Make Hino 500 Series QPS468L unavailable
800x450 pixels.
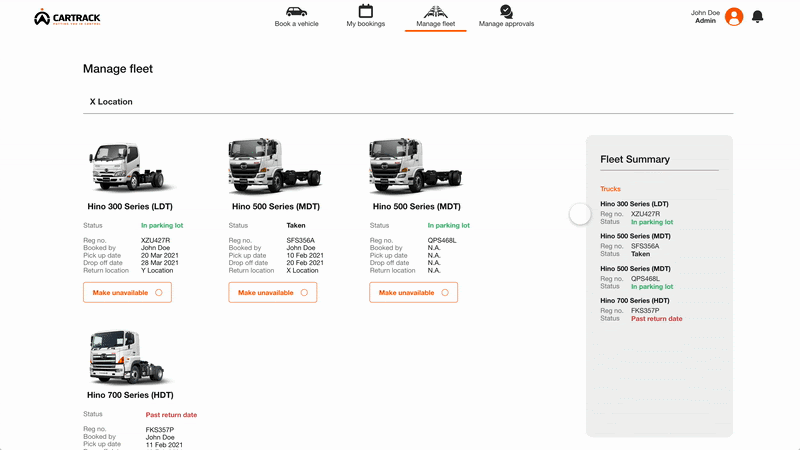point(414,292)
